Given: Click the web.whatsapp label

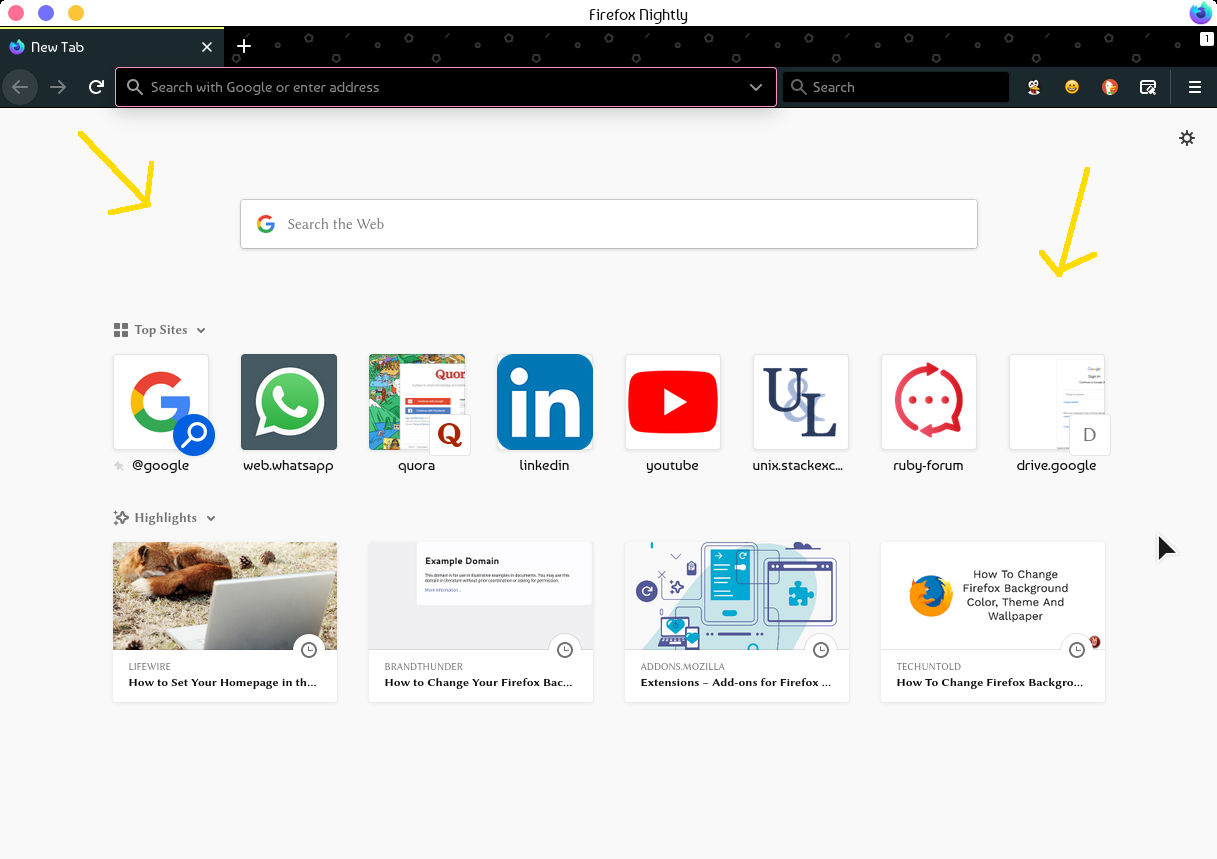Looking at the screenshot, I should 288,465.
